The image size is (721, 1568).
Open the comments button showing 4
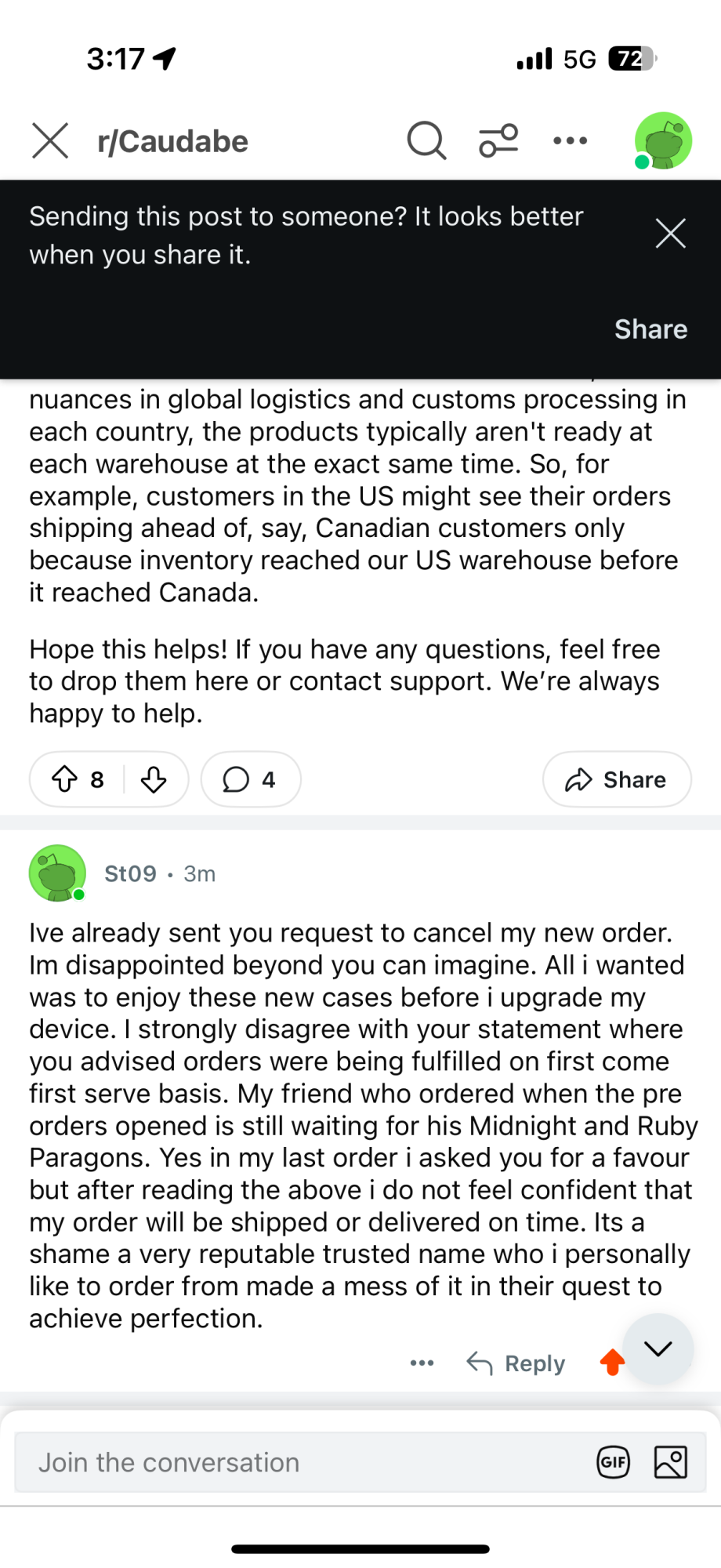pos(251,779)
